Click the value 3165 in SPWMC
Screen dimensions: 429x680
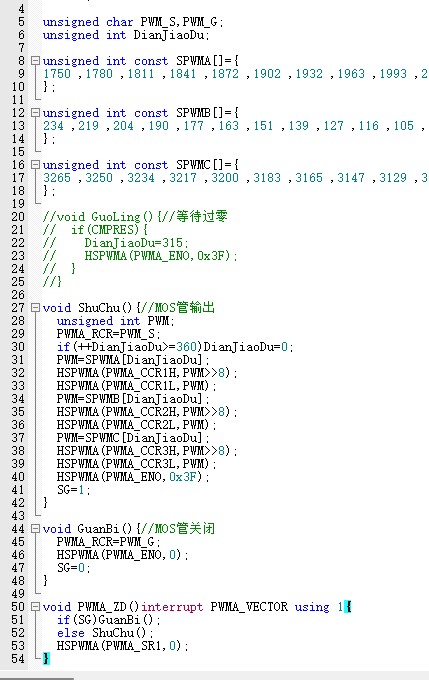[309, 178]
